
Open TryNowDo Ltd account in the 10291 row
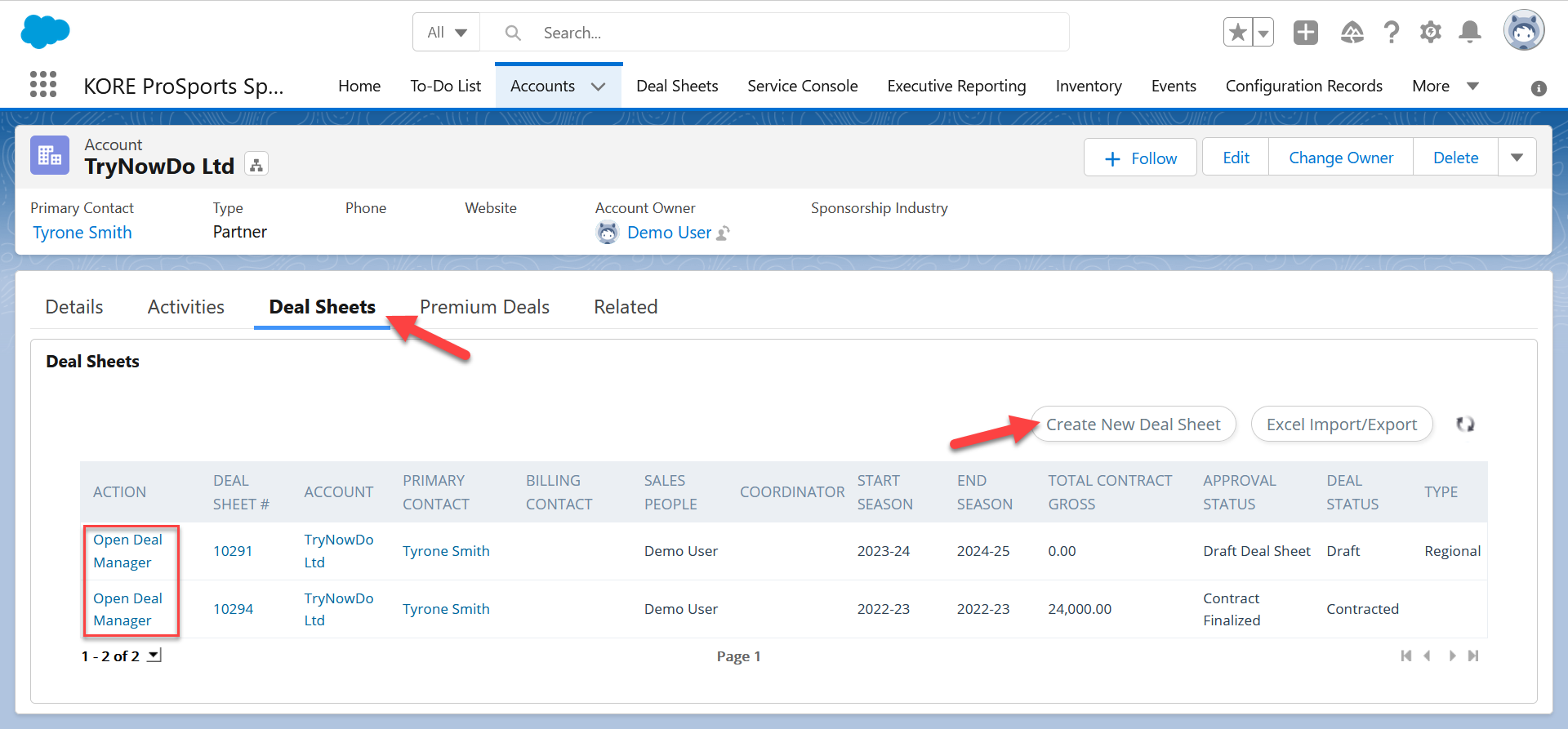[339, 551]
